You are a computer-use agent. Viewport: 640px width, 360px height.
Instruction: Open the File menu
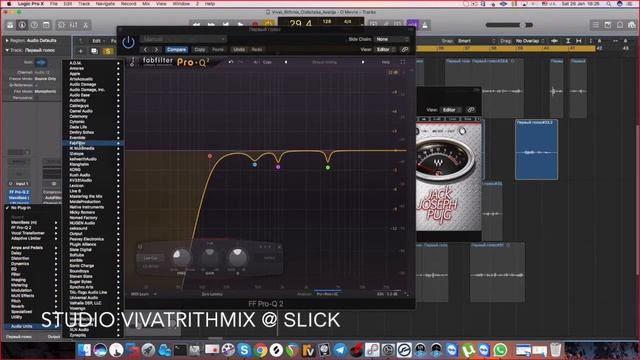[53, 4]
